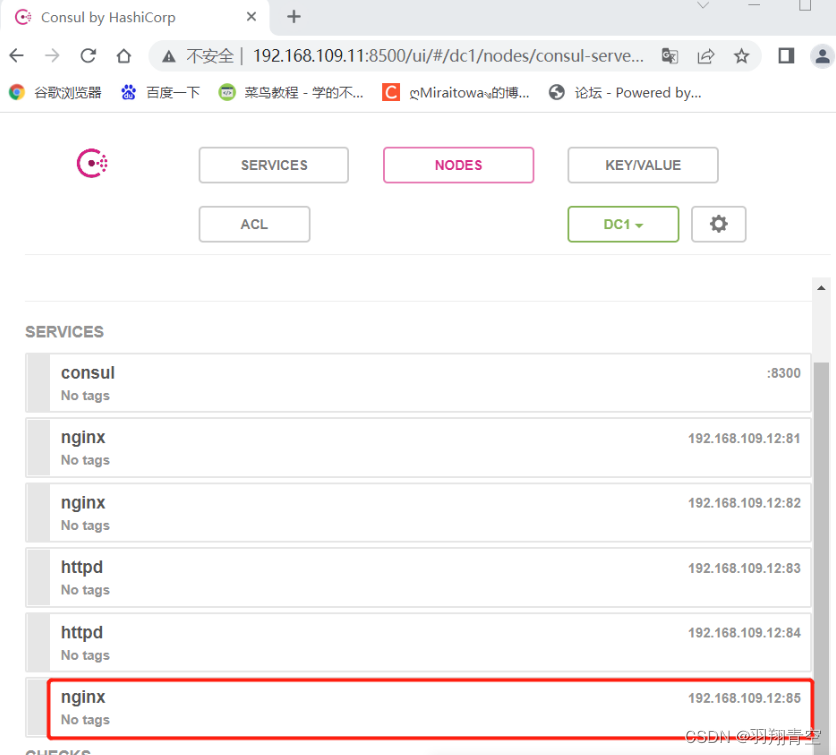Open the settings gear button
Screen dimensions: 836x755
pyautogui.click(x=718, y=224)
